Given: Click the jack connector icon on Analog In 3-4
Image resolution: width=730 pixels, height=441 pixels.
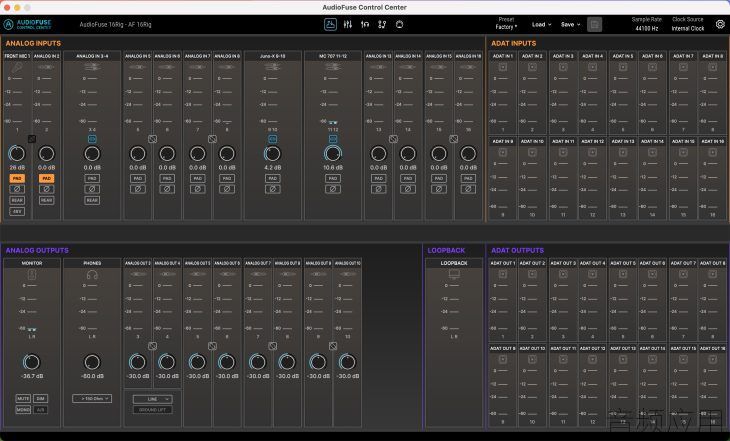Looking at the screenshot, I should pos(92,68).
